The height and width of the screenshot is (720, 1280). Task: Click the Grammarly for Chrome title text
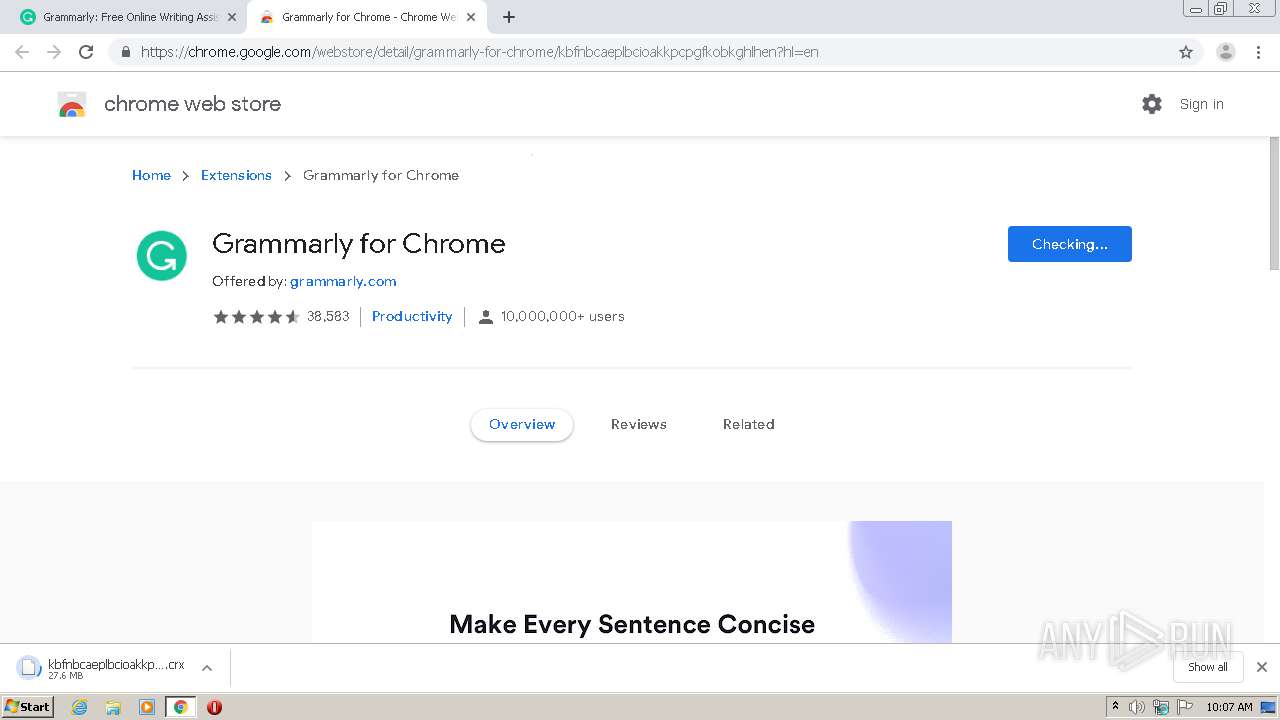(359, 244)
